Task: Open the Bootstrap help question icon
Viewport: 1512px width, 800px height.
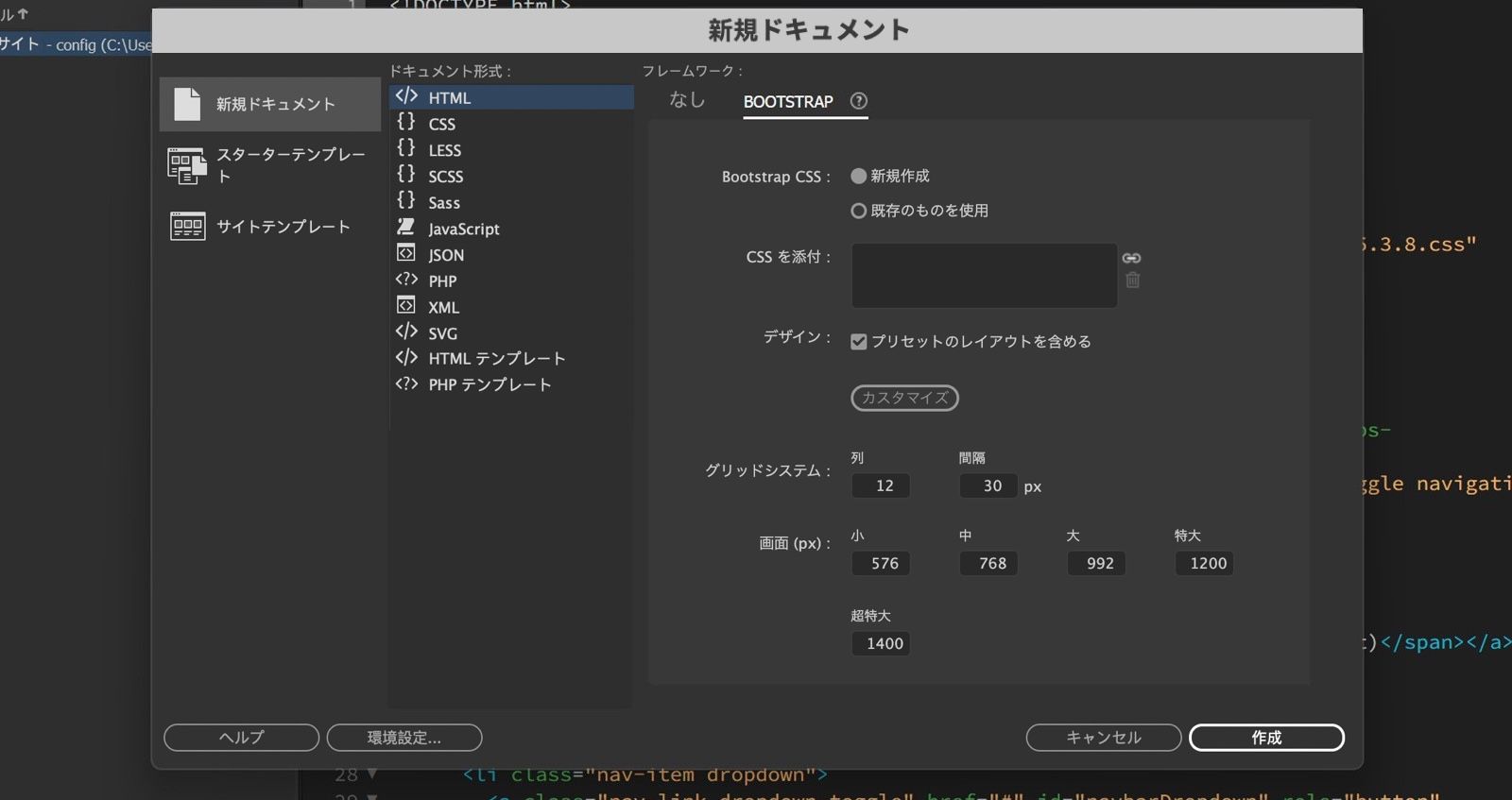Action: coord(859,101)
